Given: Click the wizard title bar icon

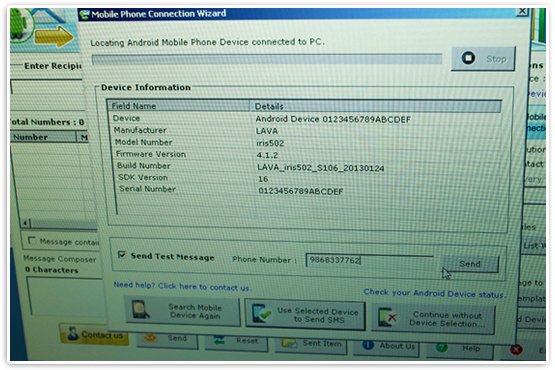Looking at the screenshot, I should [x=84, y=15].
